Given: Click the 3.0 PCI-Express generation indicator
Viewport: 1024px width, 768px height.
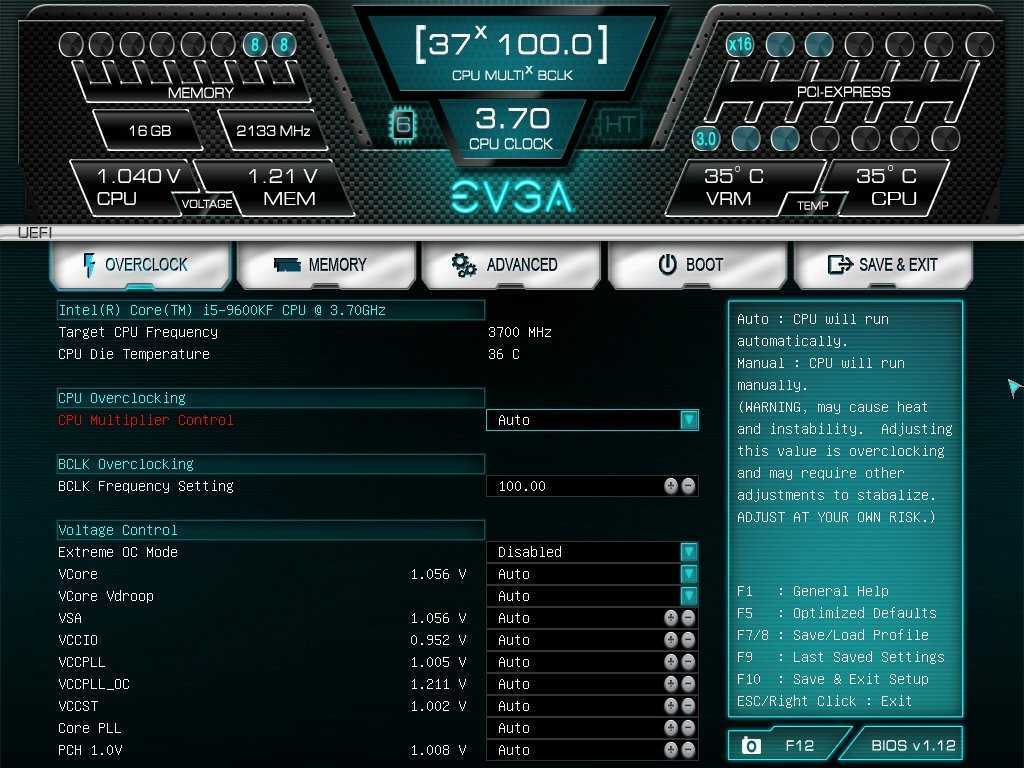Looking at the screenshot, I should point(706,139).
